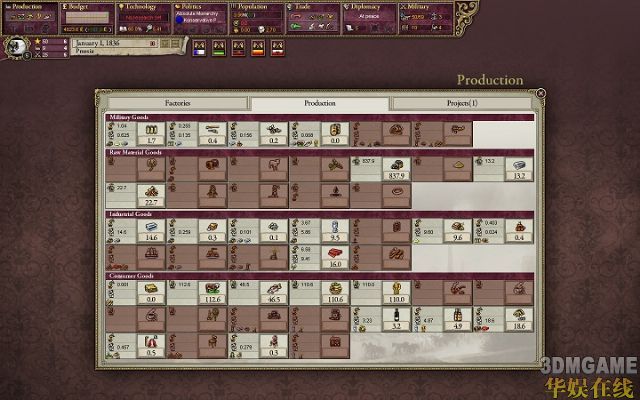640x400 pixels.
Task: Switch to the Projects(1) tab
Action: point(462,103)
